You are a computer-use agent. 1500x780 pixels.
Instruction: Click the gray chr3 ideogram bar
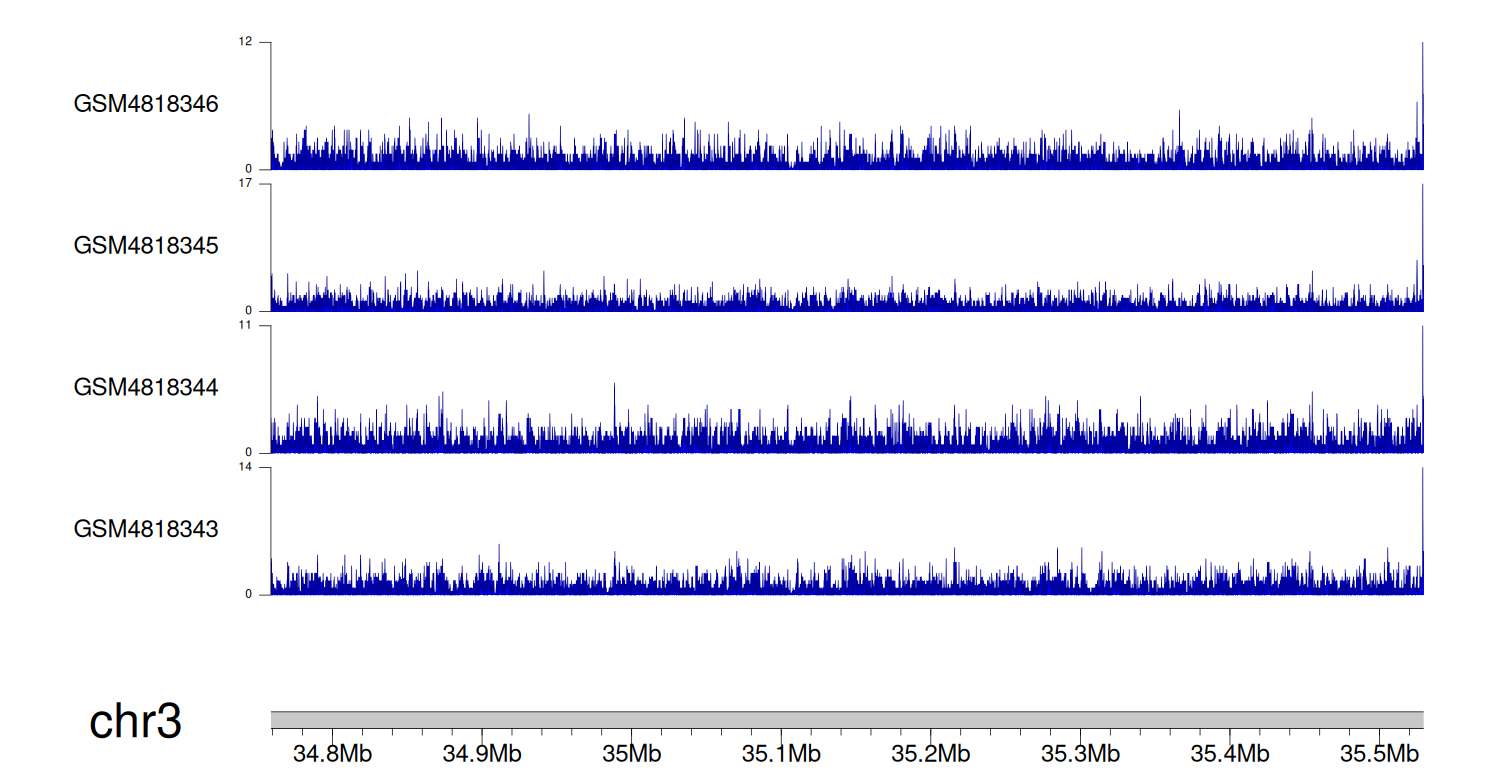[846, 720]
